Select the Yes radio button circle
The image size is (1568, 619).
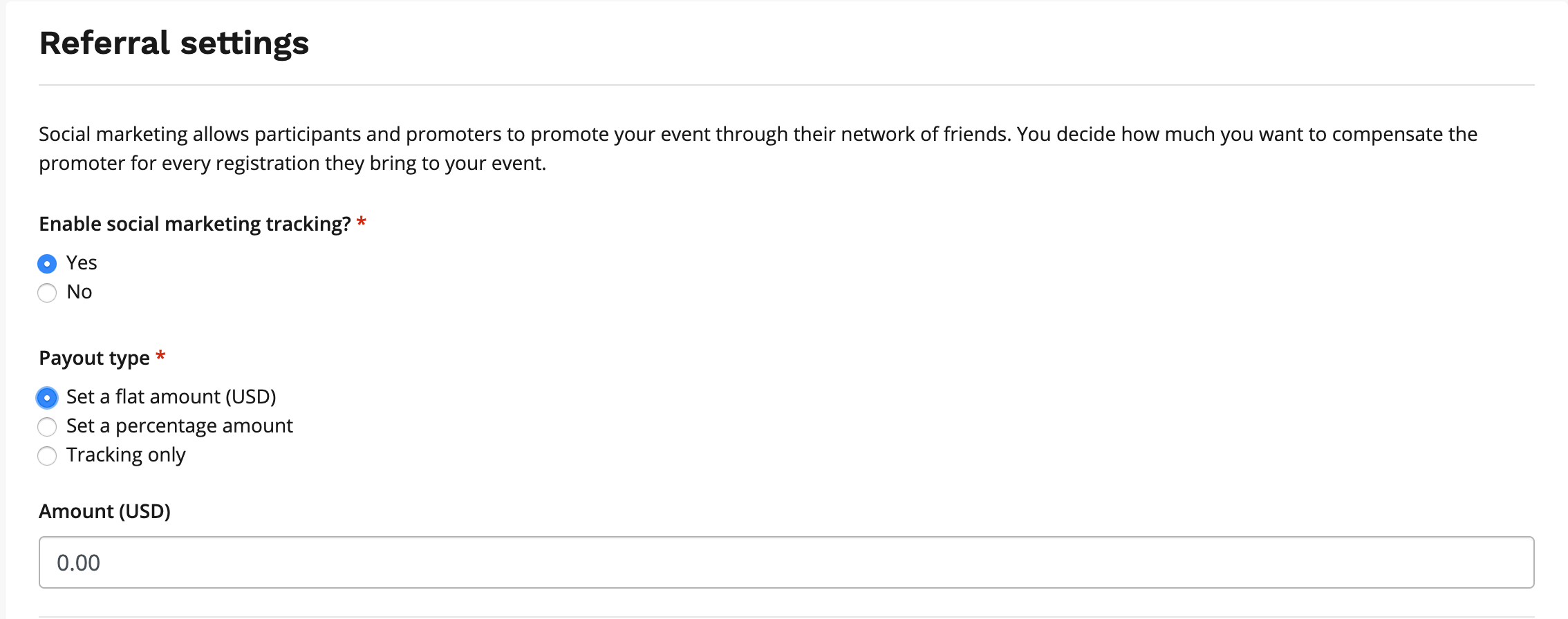[47, 264]
